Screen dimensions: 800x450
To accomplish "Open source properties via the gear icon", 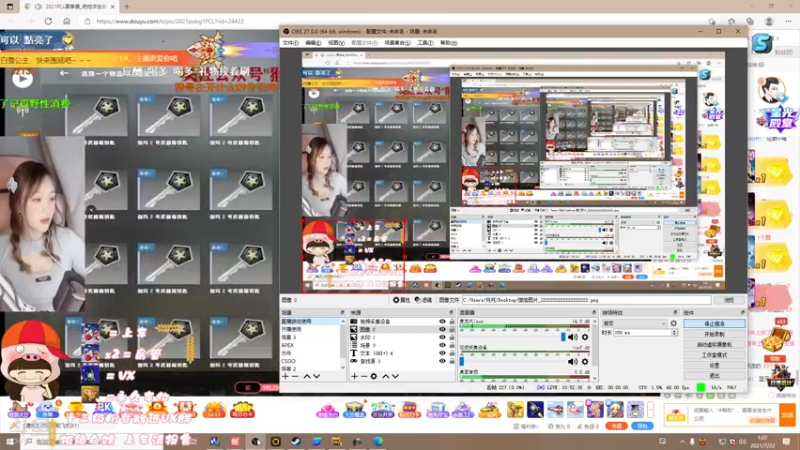I will pyautogui.click(x=374, y=377).
